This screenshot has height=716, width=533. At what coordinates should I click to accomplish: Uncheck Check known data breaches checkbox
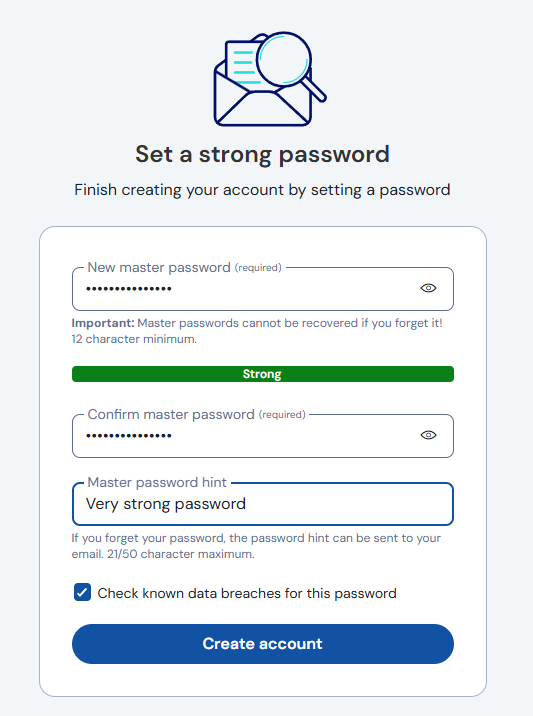pos(82,593)
